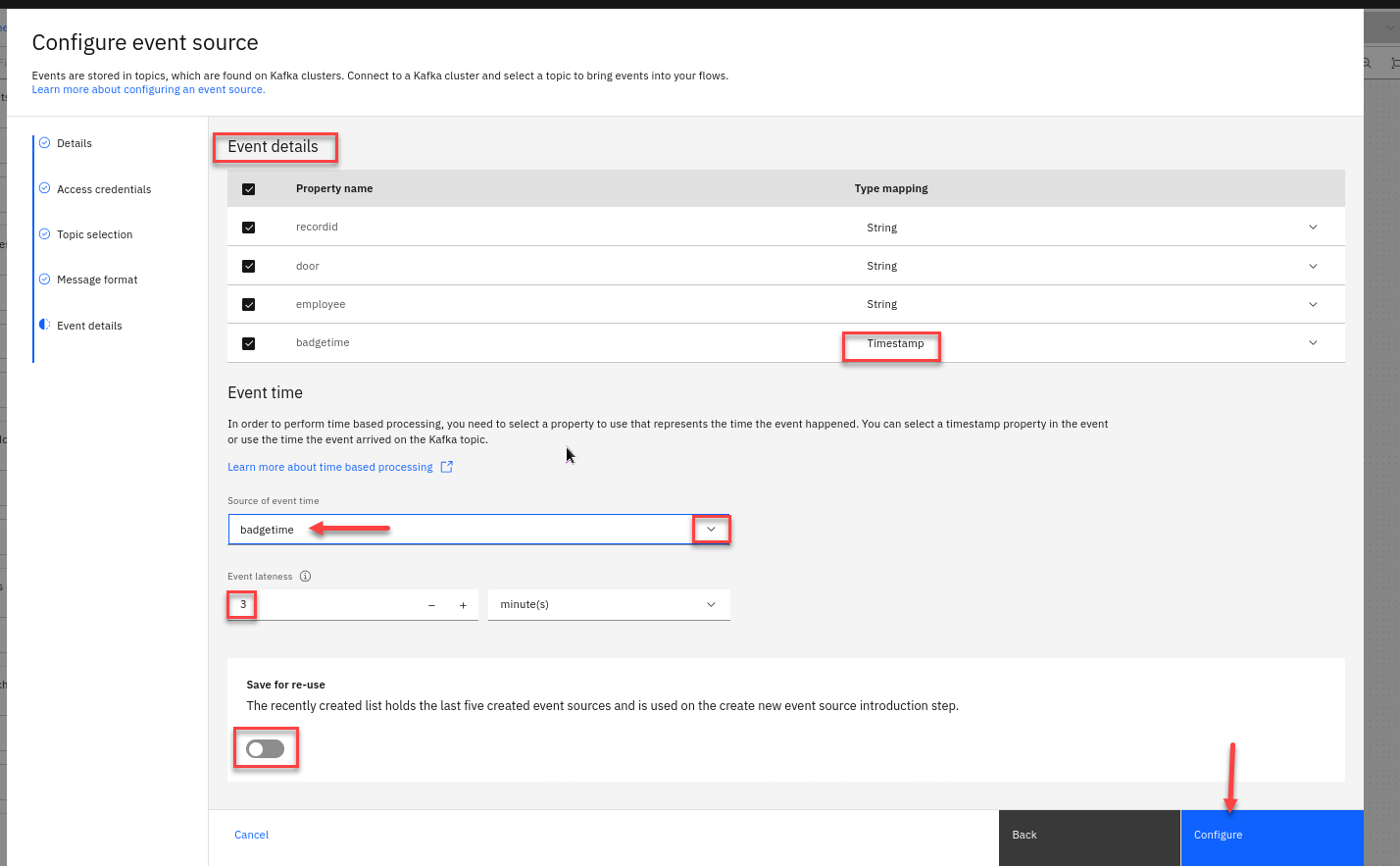The width and height of the screenshot is (1400, 866).
Task: Click the plus stepper for Event lateness
Action: click(463, 605)
